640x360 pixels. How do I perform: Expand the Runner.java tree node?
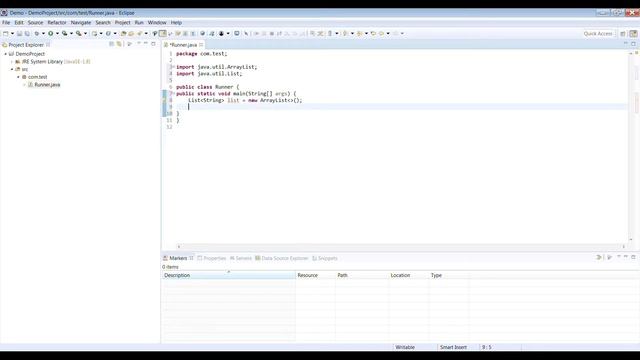pyautogui.click(x=24, y=85)
